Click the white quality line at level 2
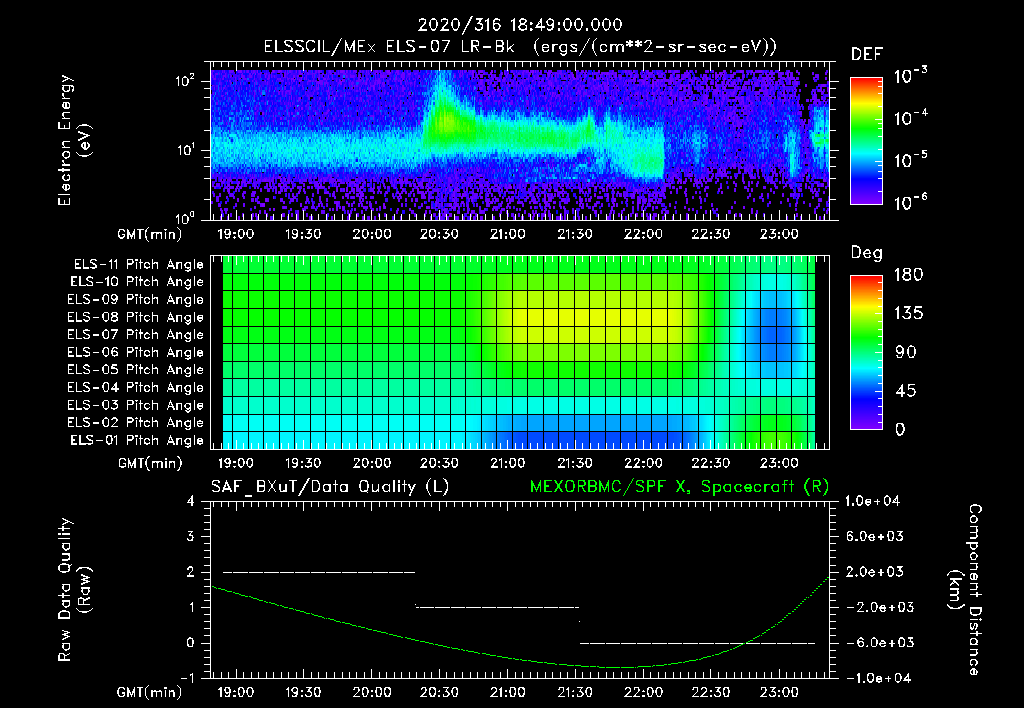Screen dimensions: 1024x708 [319, 572]
